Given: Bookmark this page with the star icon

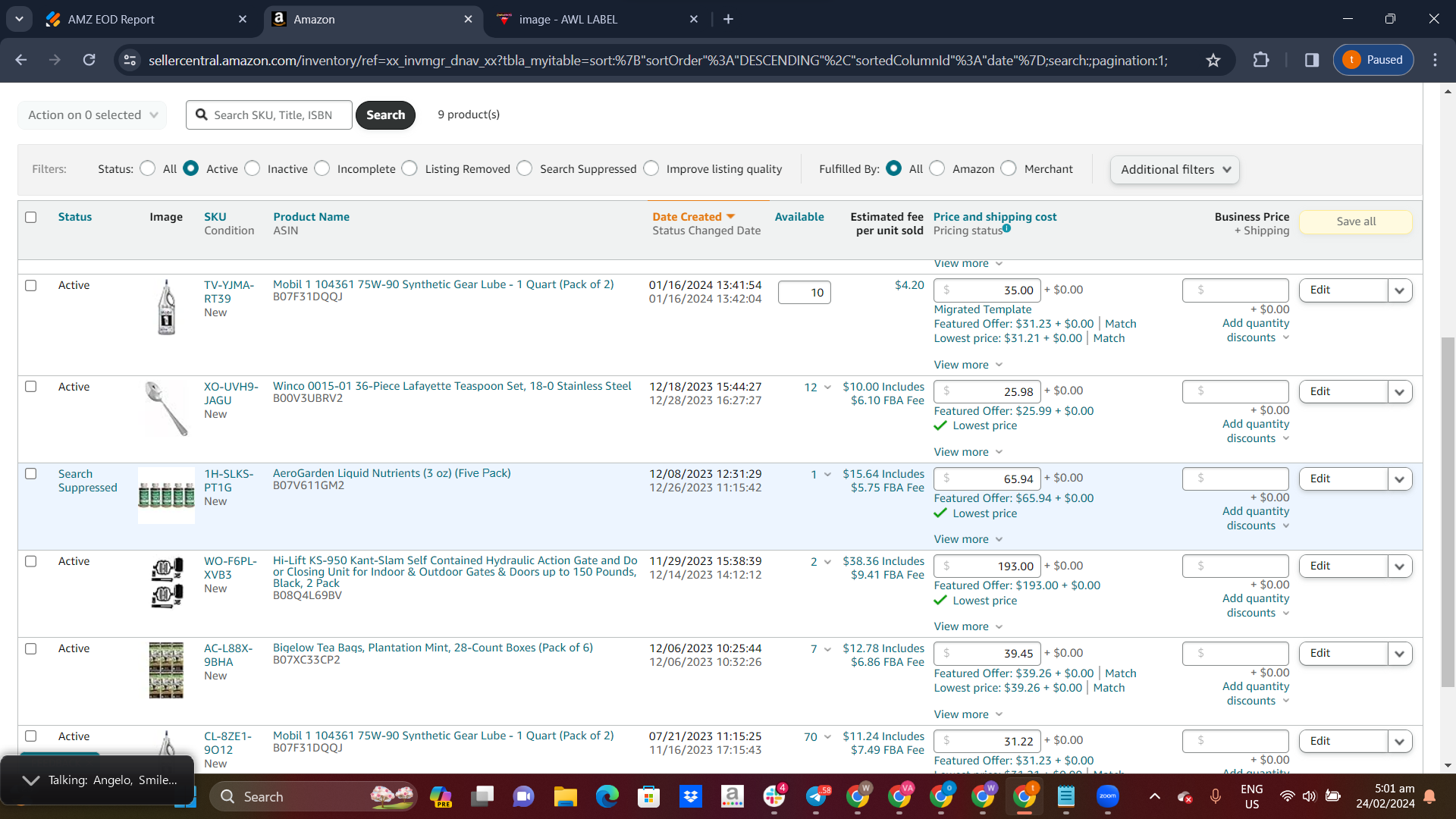Looking at the screenshot, I should (1213, 60).
